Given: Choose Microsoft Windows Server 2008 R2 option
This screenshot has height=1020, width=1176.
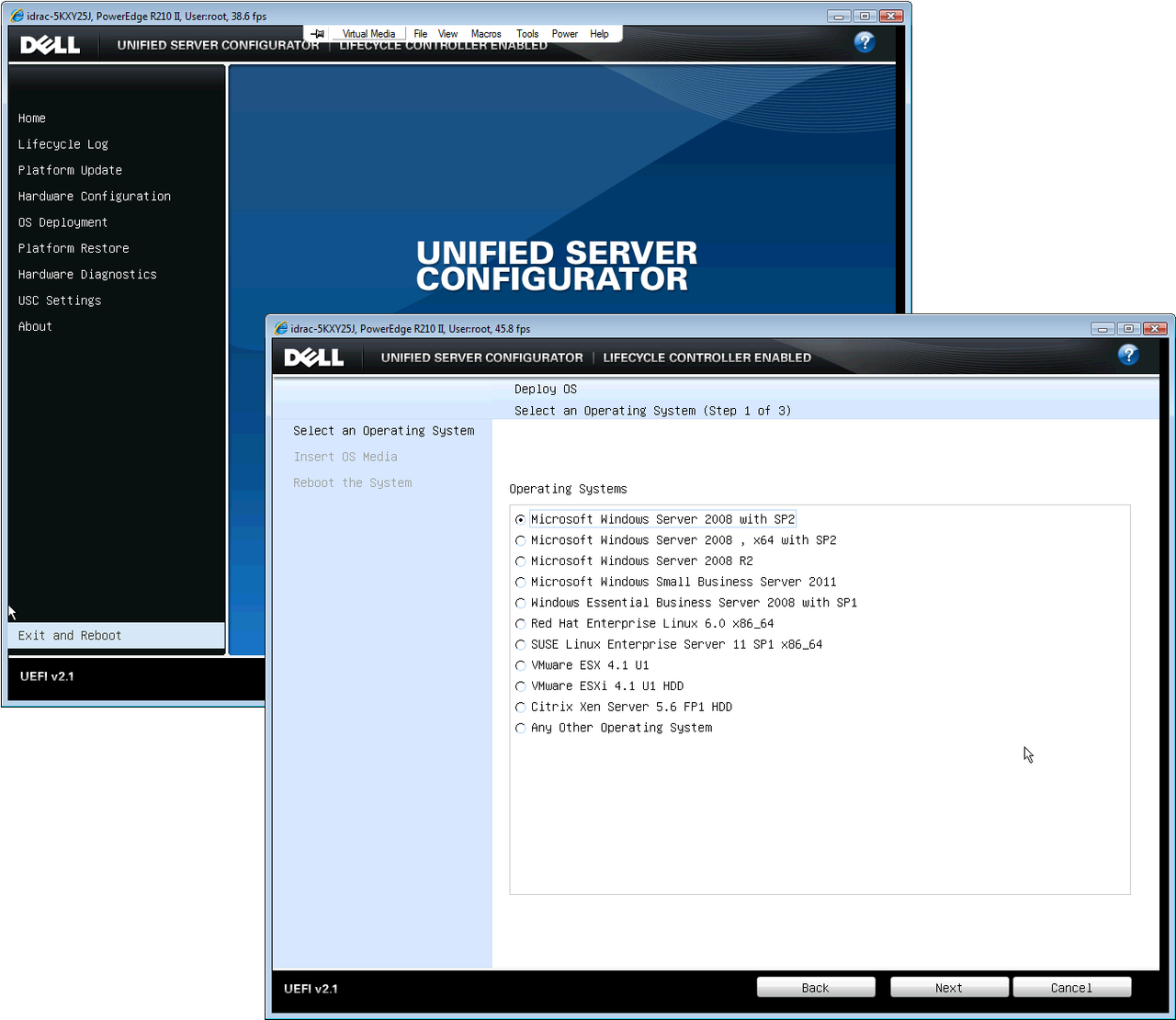Looking at the screenshot, I should (634, 561).
